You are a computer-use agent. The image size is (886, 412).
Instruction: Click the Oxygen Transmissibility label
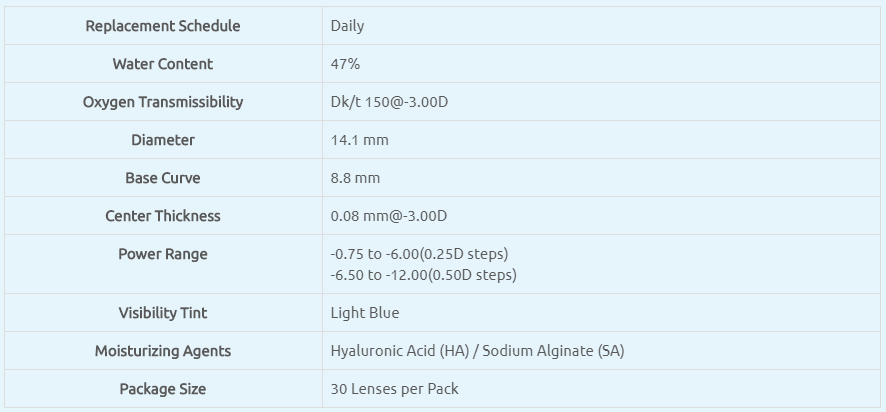click(163, 102)
